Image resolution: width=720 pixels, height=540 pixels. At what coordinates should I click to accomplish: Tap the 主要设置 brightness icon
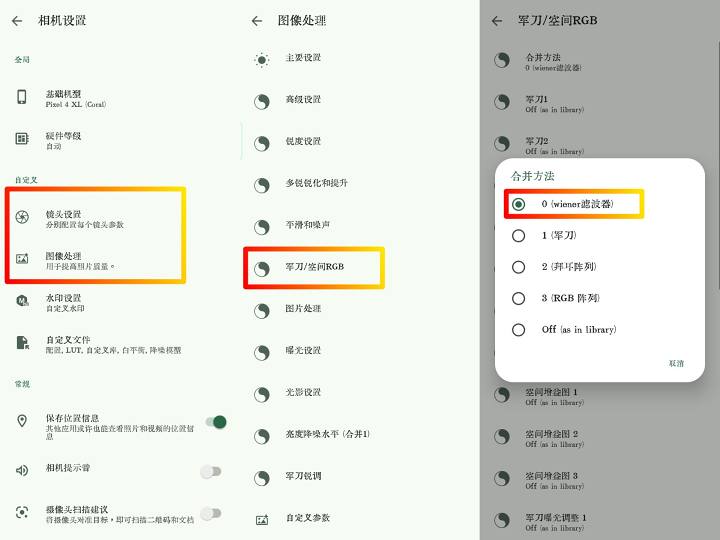point(262,59)
